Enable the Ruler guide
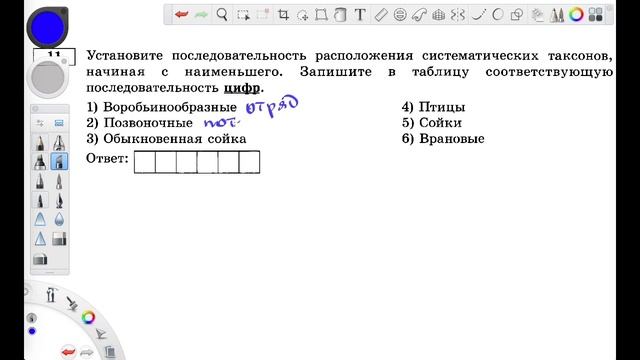640x360 pixels. pos(380,15)
